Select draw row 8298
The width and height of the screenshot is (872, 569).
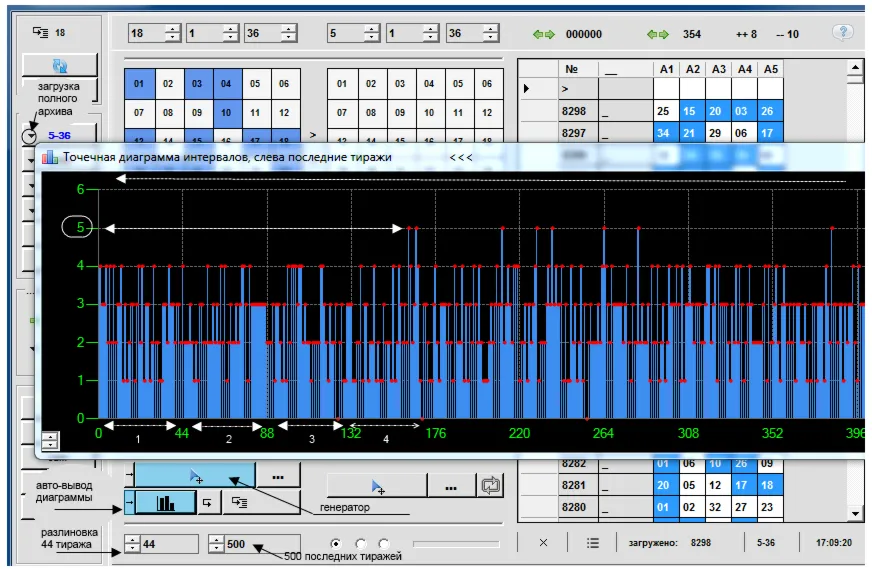651,111
